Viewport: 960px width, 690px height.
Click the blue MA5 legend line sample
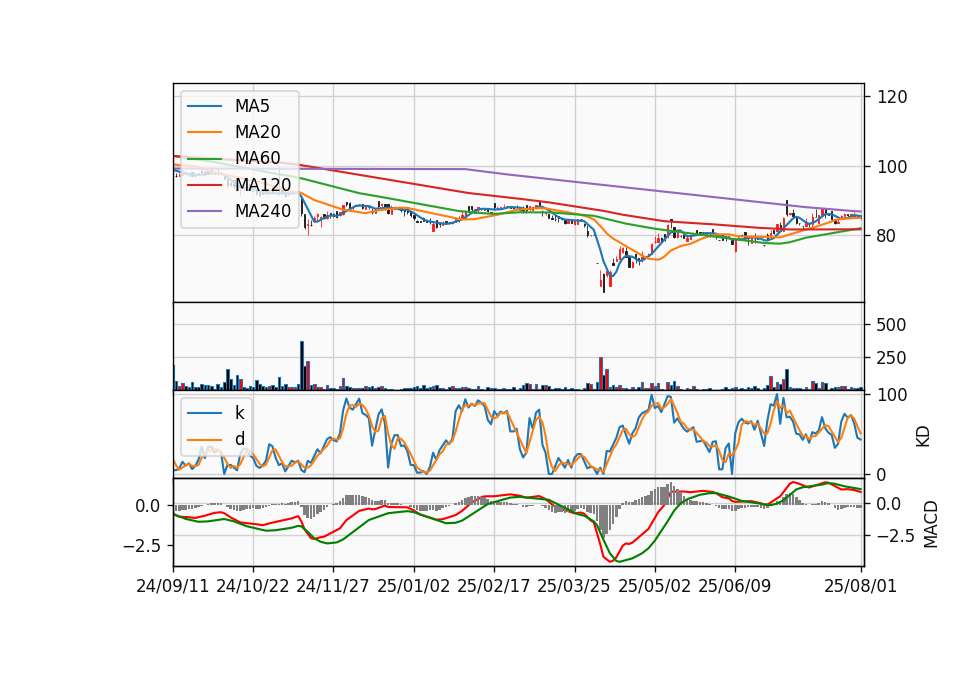205,107
